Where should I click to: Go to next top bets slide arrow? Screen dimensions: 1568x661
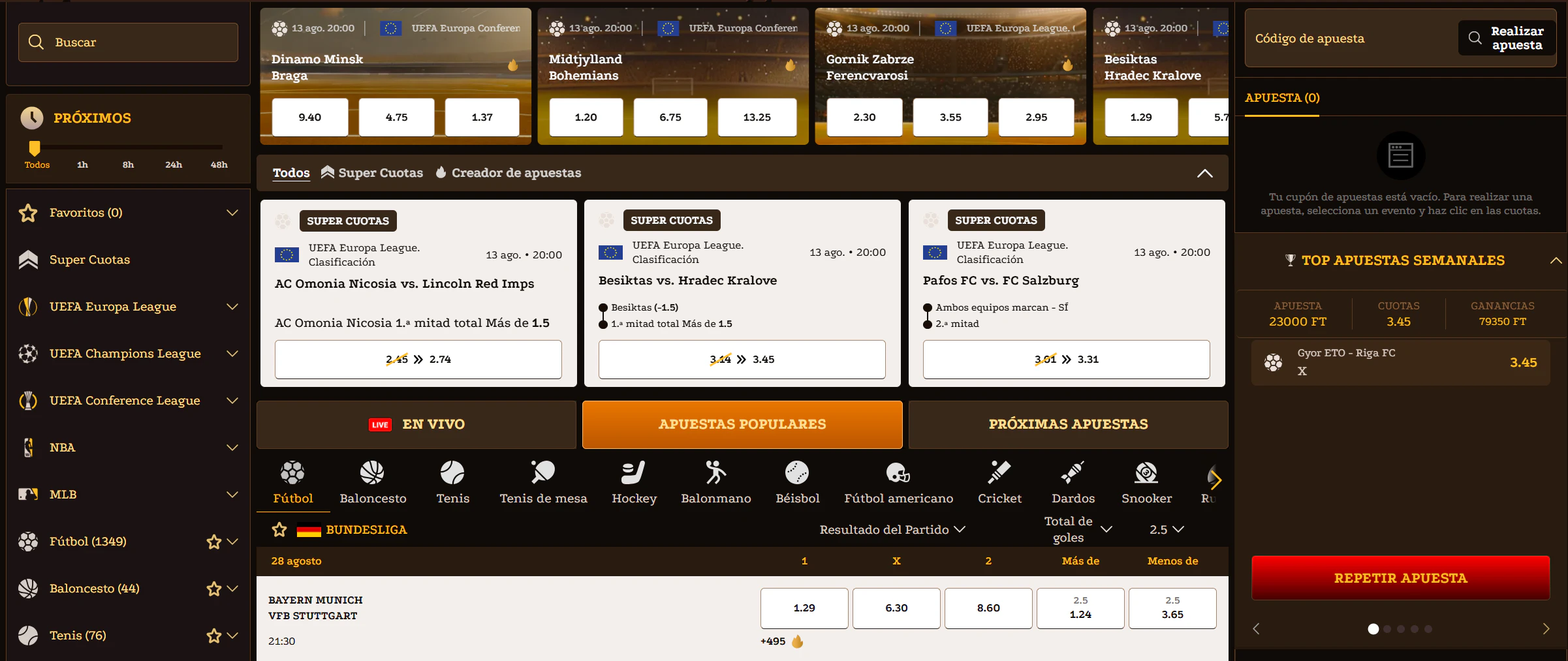pos(1545,628)
